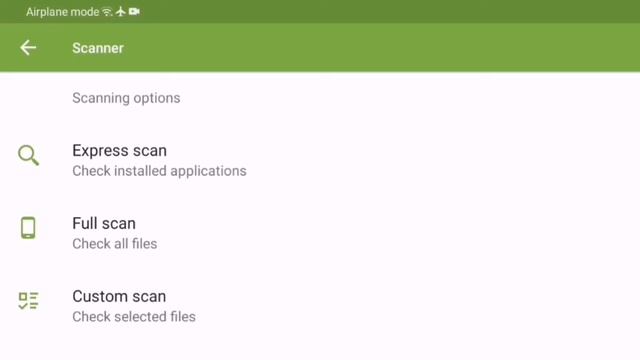
Task: Click the Express scan magnifier icon
Action: pos(29,156)
